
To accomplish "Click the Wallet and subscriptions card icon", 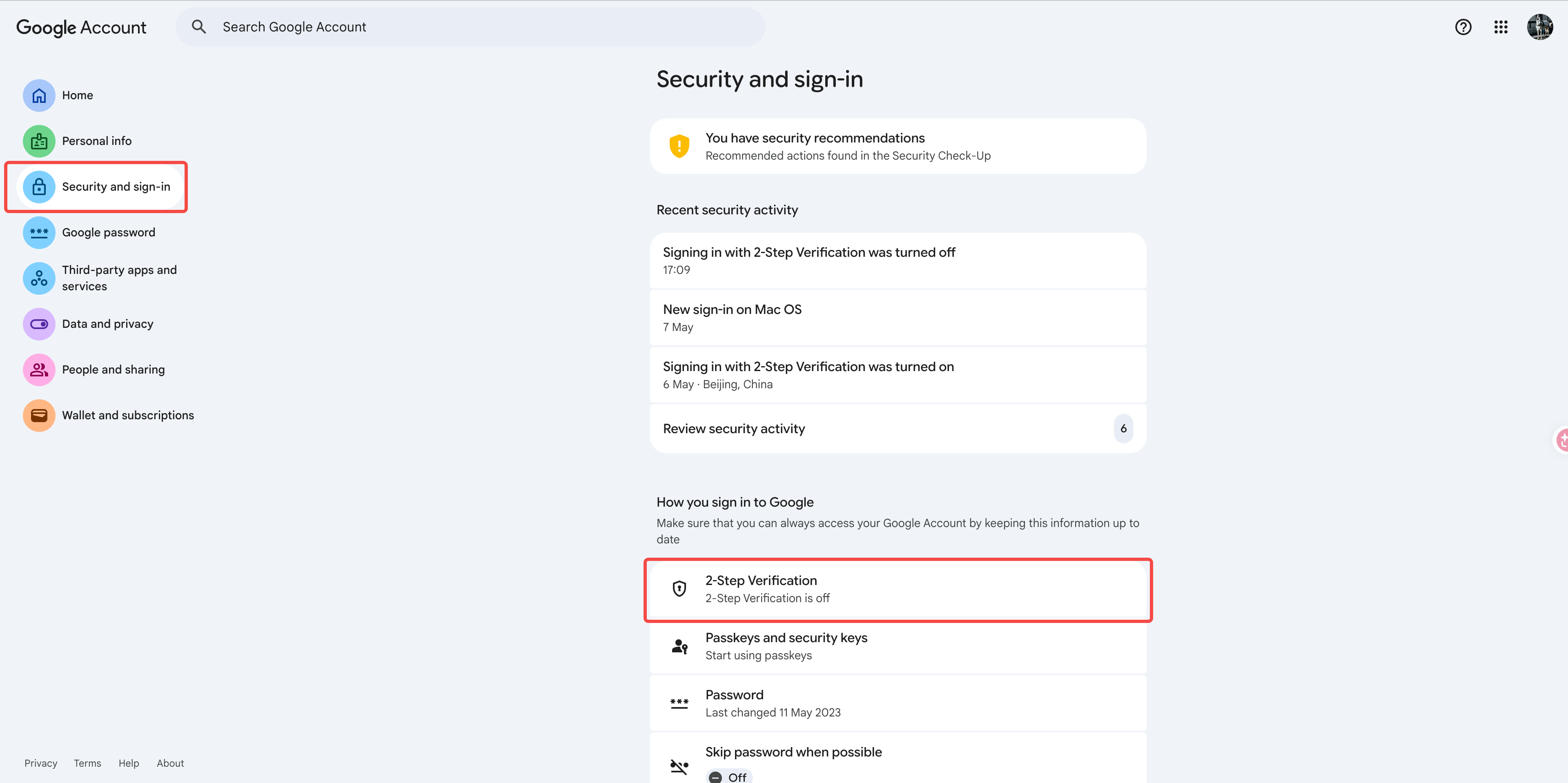I will pos(39,415).
